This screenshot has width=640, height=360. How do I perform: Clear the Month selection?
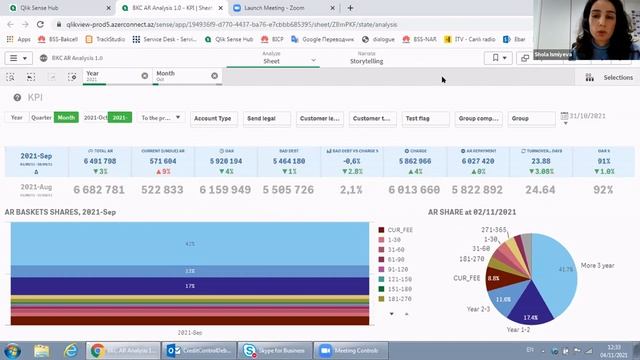click(x=215, y=76)
